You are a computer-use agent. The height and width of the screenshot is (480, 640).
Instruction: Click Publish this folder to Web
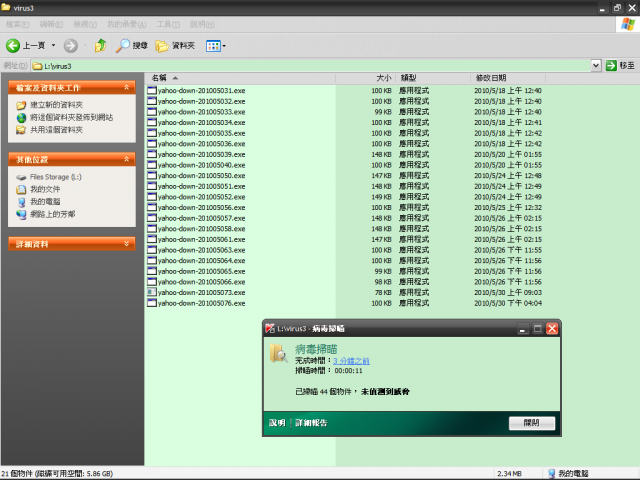click(71, 118)
